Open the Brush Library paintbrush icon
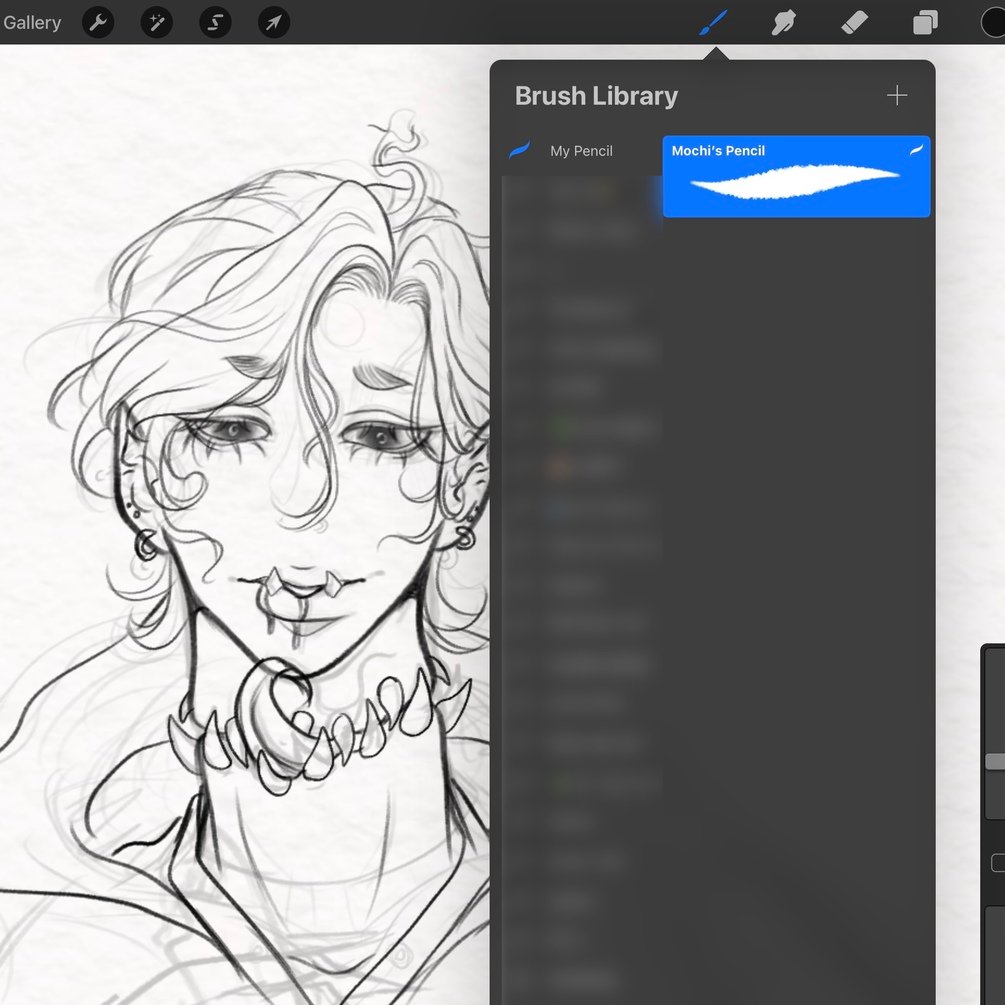The width and height of the screenshot is (1005, 1005). coord(711,22)
